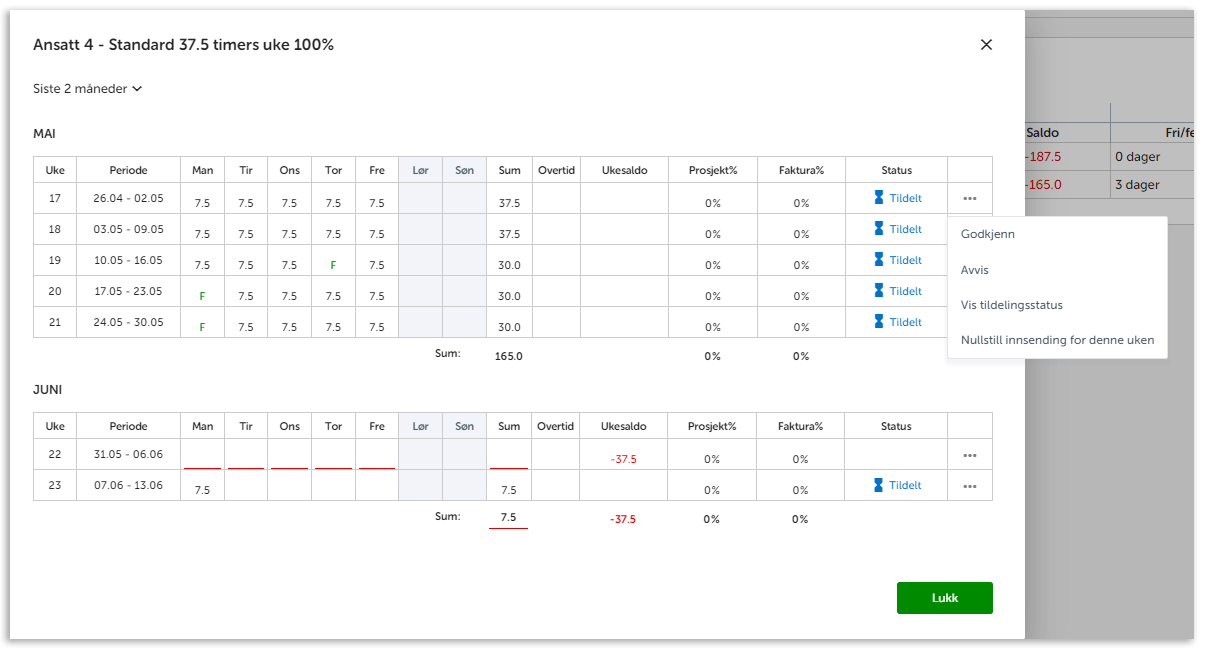
Task: Click the hourglass status icon for week 19
Action: tap(879, 260)
